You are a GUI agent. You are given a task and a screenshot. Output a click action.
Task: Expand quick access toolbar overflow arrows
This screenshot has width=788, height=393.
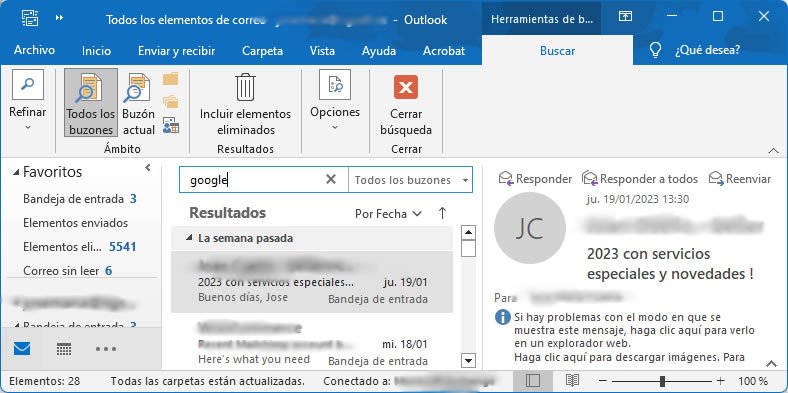[60, 18]
